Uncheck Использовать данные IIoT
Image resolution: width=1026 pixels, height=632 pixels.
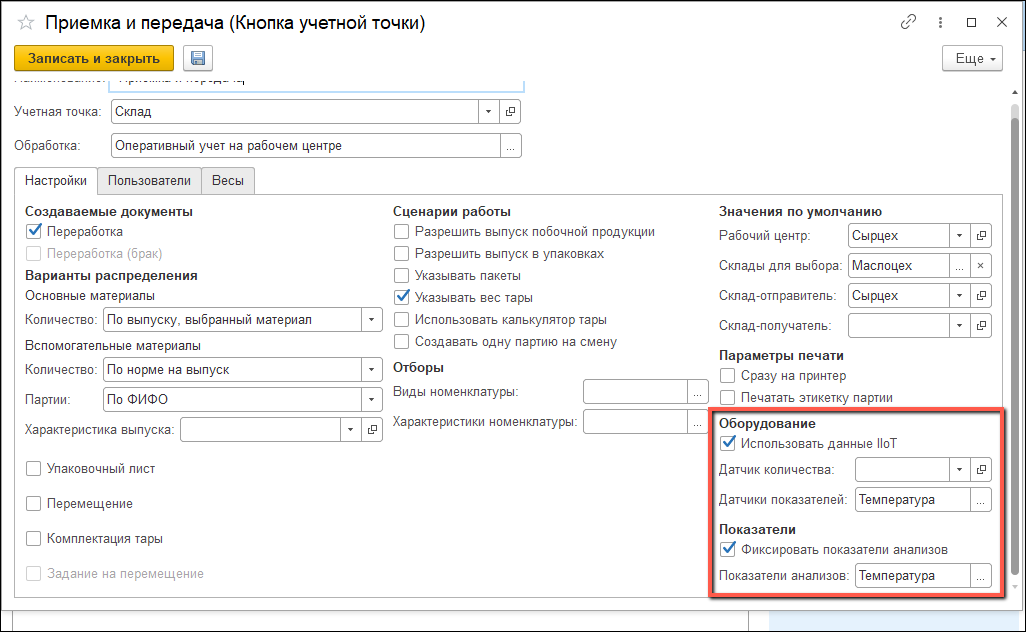click(728, 443)
